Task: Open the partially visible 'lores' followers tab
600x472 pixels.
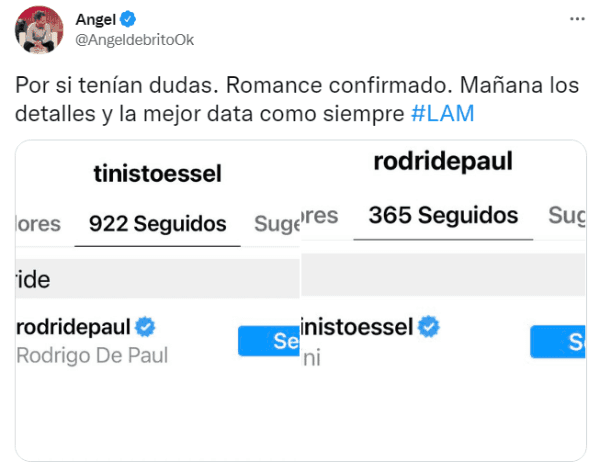Action: pyautogui.click(x=38, y=224)
